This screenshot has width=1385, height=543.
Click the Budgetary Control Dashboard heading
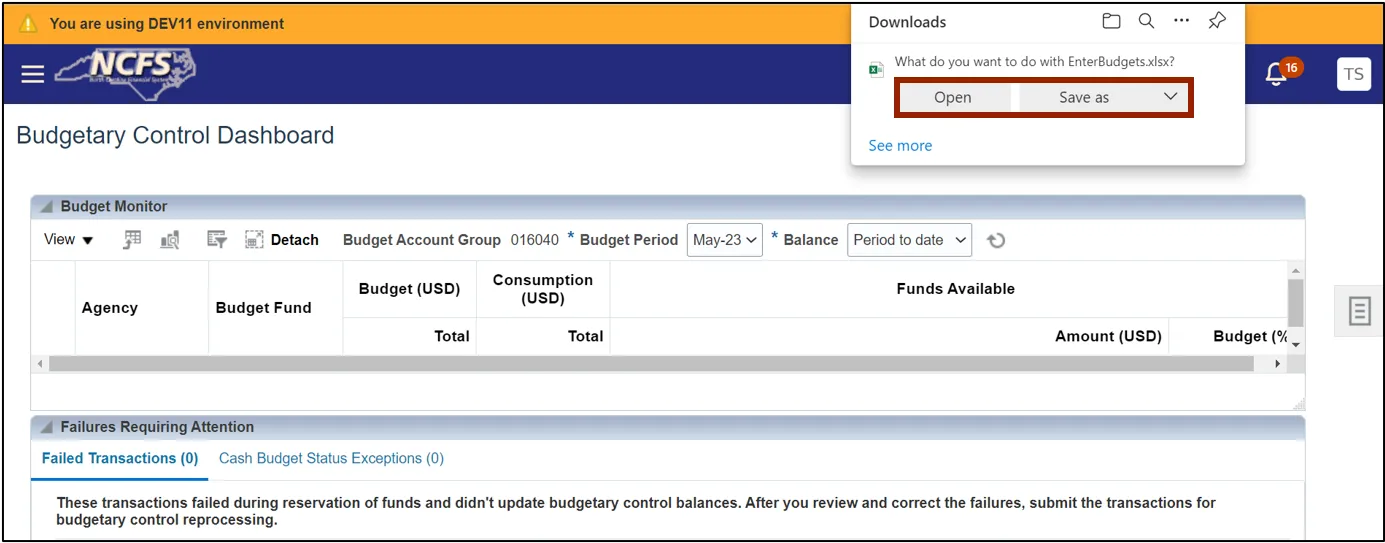click(x=175, y=135)
